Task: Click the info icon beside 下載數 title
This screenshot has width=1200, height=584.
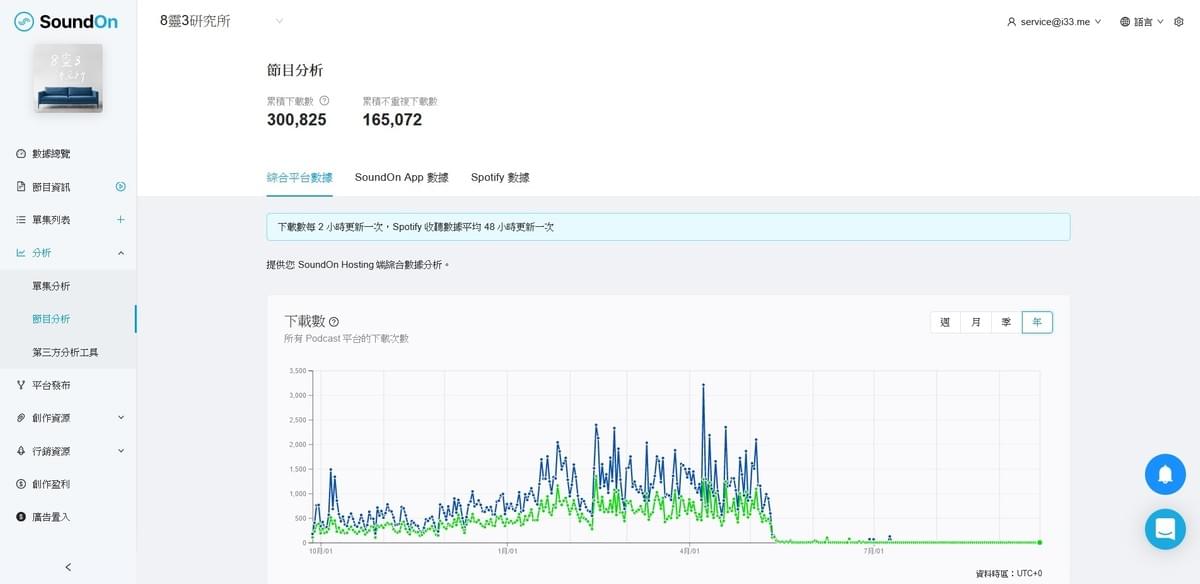Action: [334, 322]
